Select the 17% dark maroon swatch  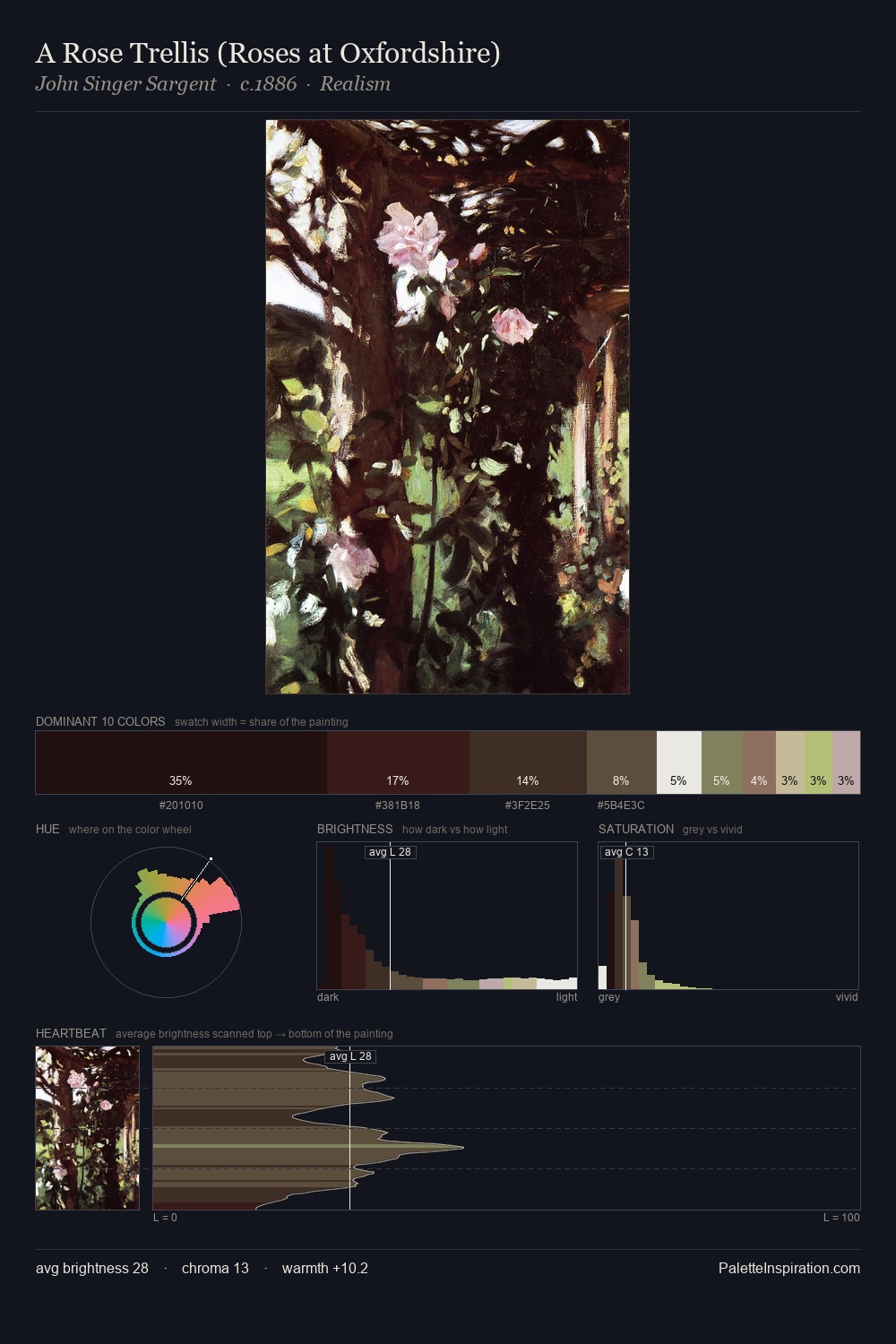tap(398, 762)
